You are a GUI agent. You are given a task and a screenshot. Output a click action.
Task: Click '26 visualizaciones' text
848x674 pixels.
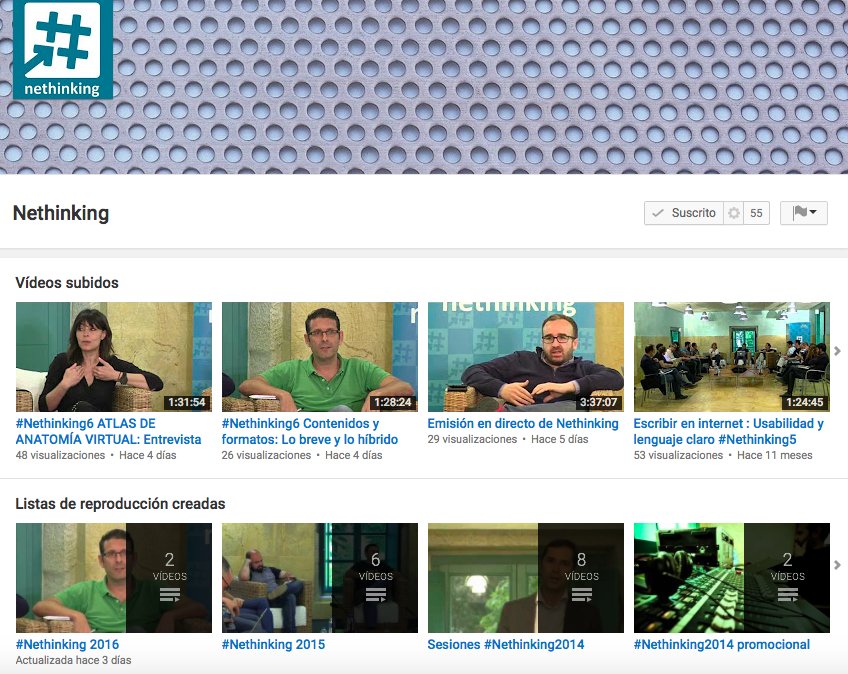[x=266, y=455]
